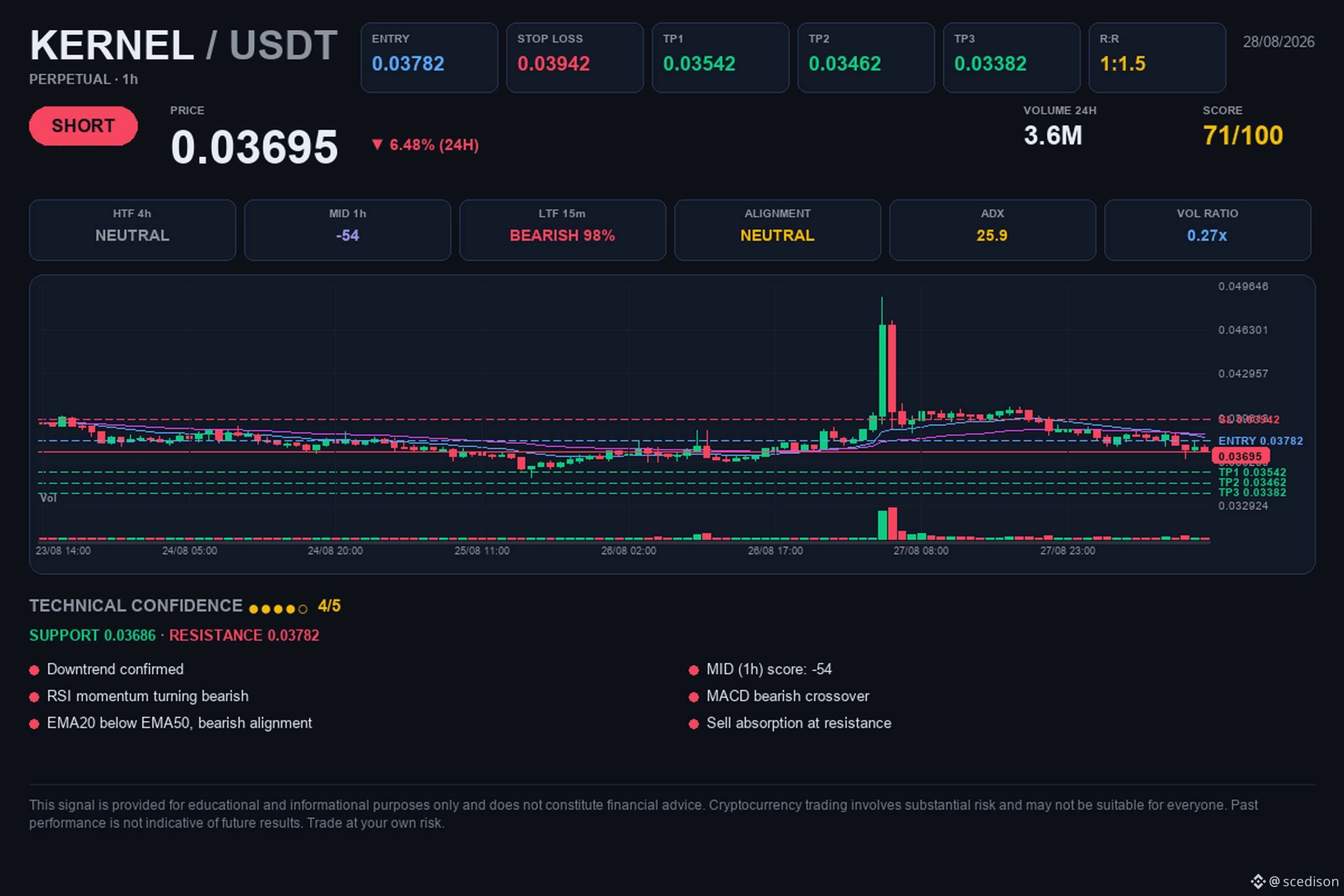This screenshot has height=896, width=1344.
Task: Click the largest red volume bar
Action: tap(893, 523)
